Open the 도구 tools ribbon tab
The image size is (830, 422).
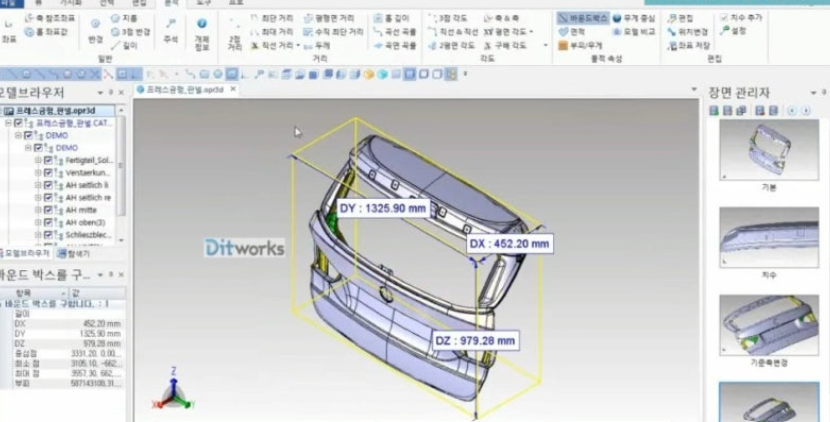point(204,3)
